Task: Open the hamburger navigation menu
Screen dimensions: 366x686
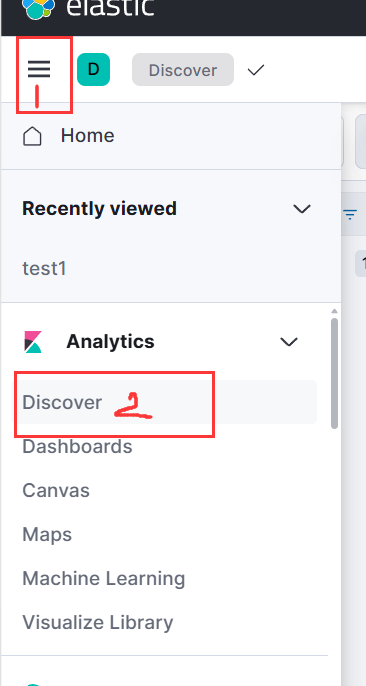Action: (x=39, y=69)
